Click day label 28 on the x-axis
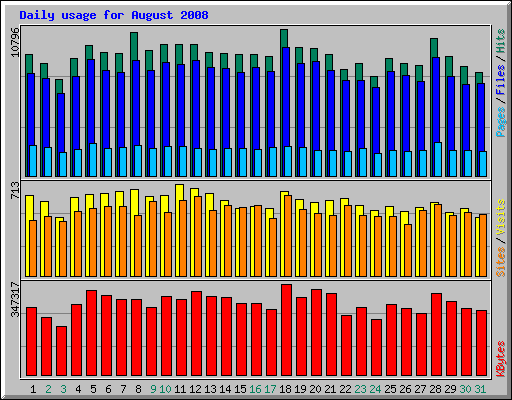512x400 pixels. click(x=435, y=389)
